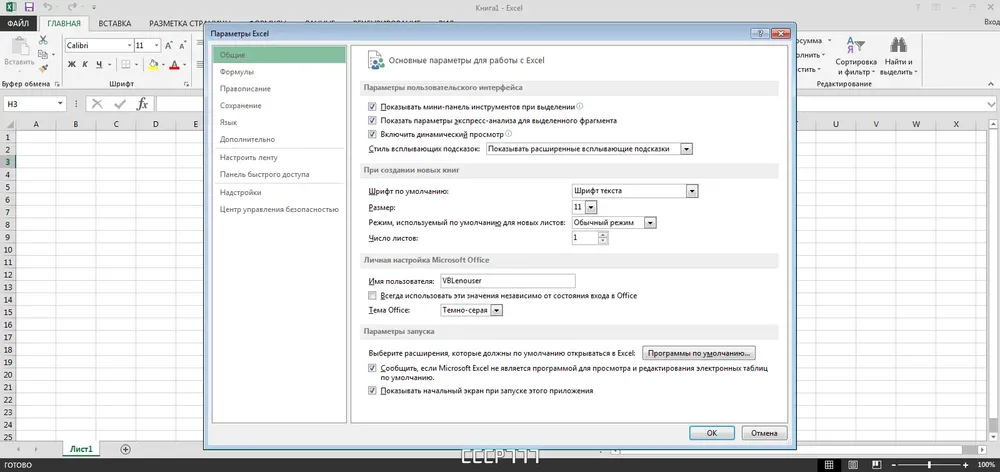The height and width of the screenshot is (472, 1000).
Task: Click the cell borders icon
Action: 126,64
